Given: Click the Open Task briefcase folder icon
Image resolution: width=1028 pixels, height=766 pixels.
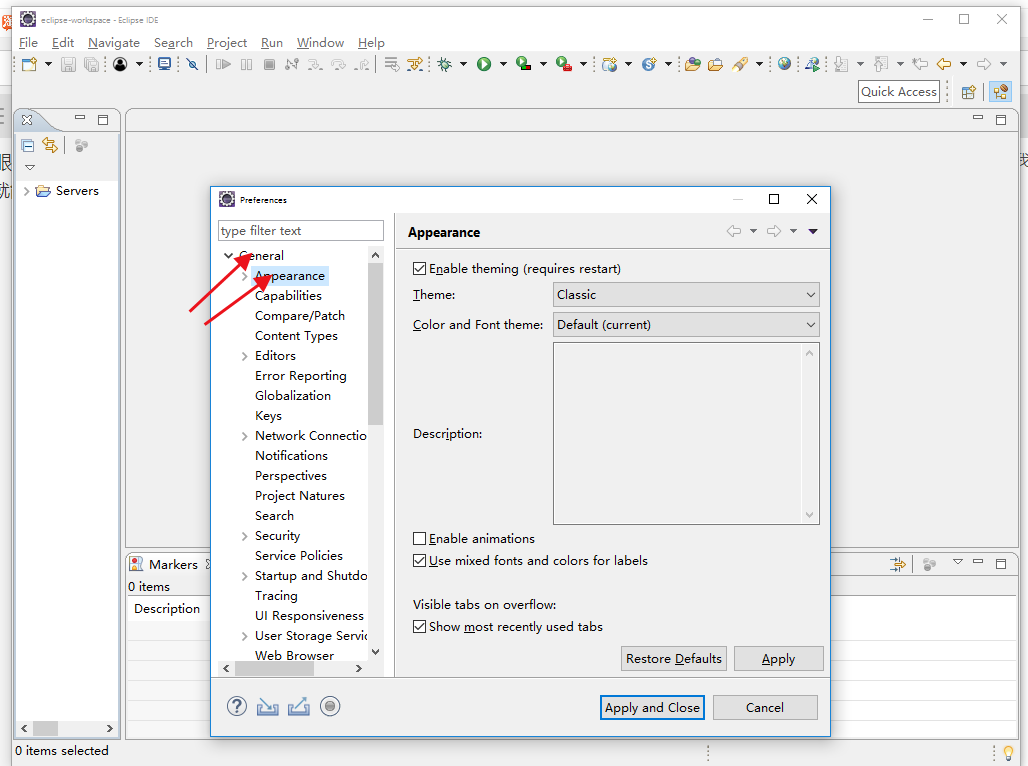Looking at the screenshot, I should click(715, 64).
